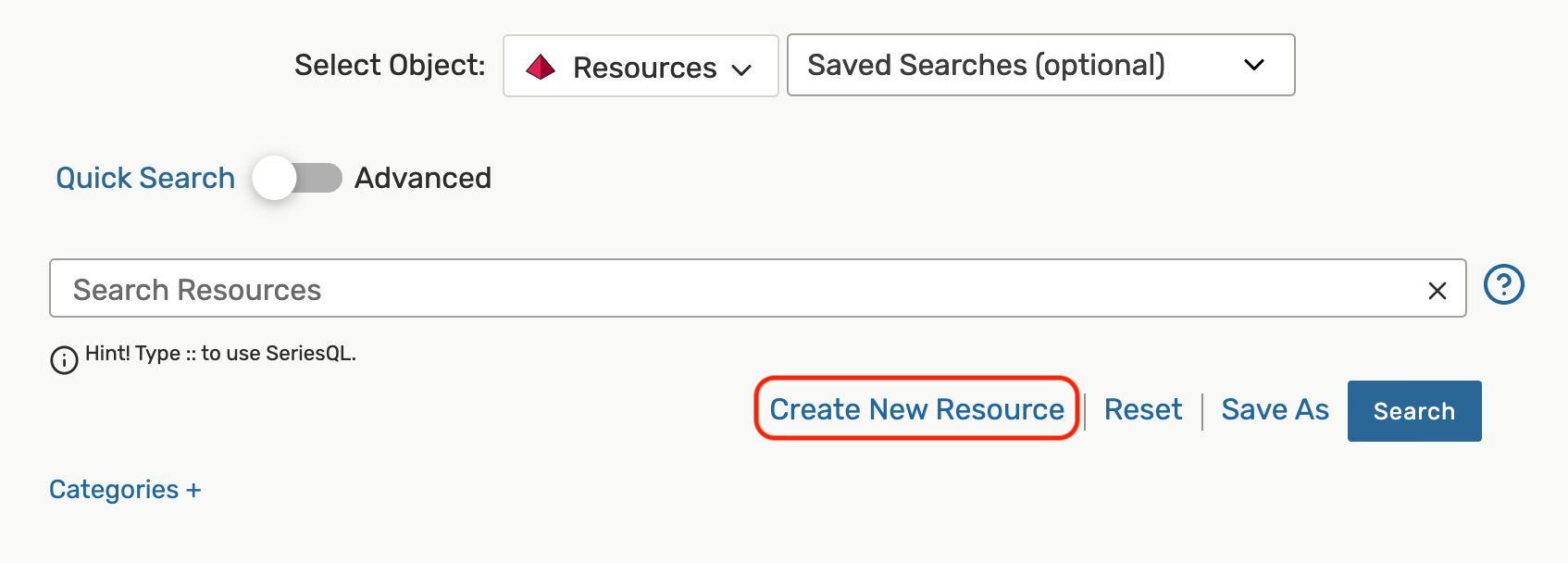Image resolution: width=1568 pixels, height=563 pixels.
Task: Switch to Advanced search mode label
Action: tap(423, 178)
